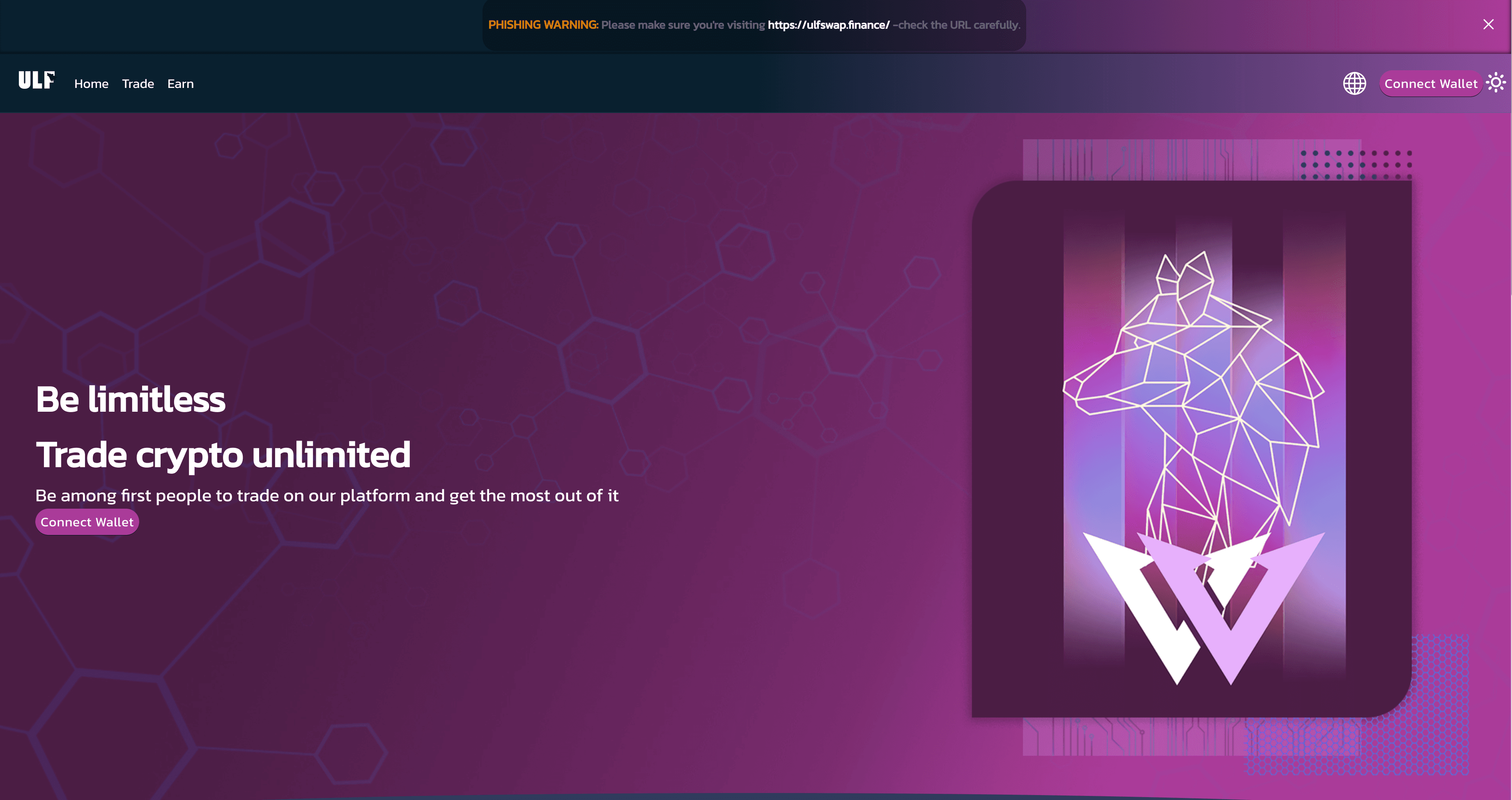Open the ulfswap.finance URL link
The image size is (1512, 800).
(x=828, y=25)
